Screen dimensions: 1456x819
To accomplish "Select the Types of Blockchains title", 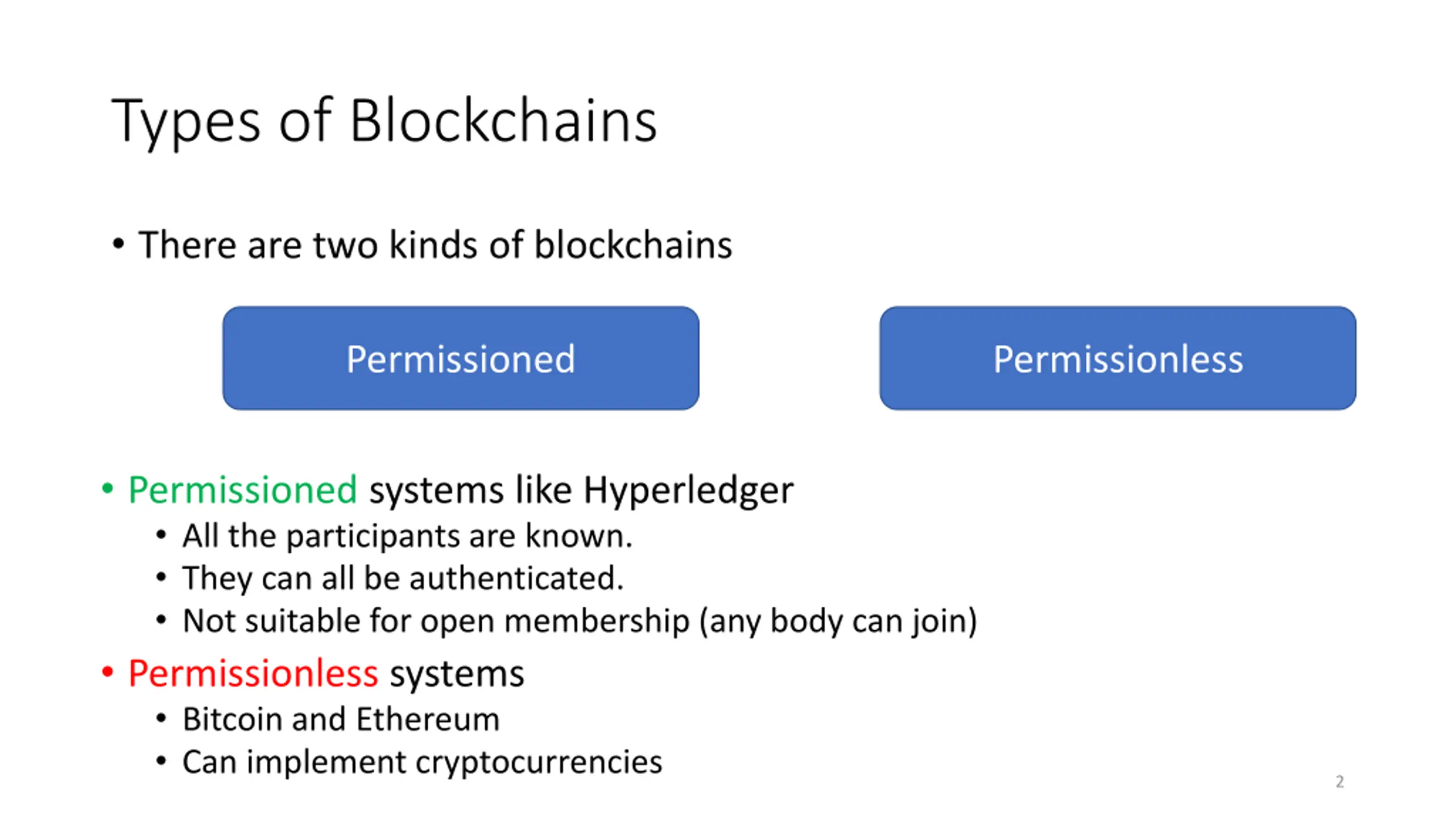I will point(384,121).
